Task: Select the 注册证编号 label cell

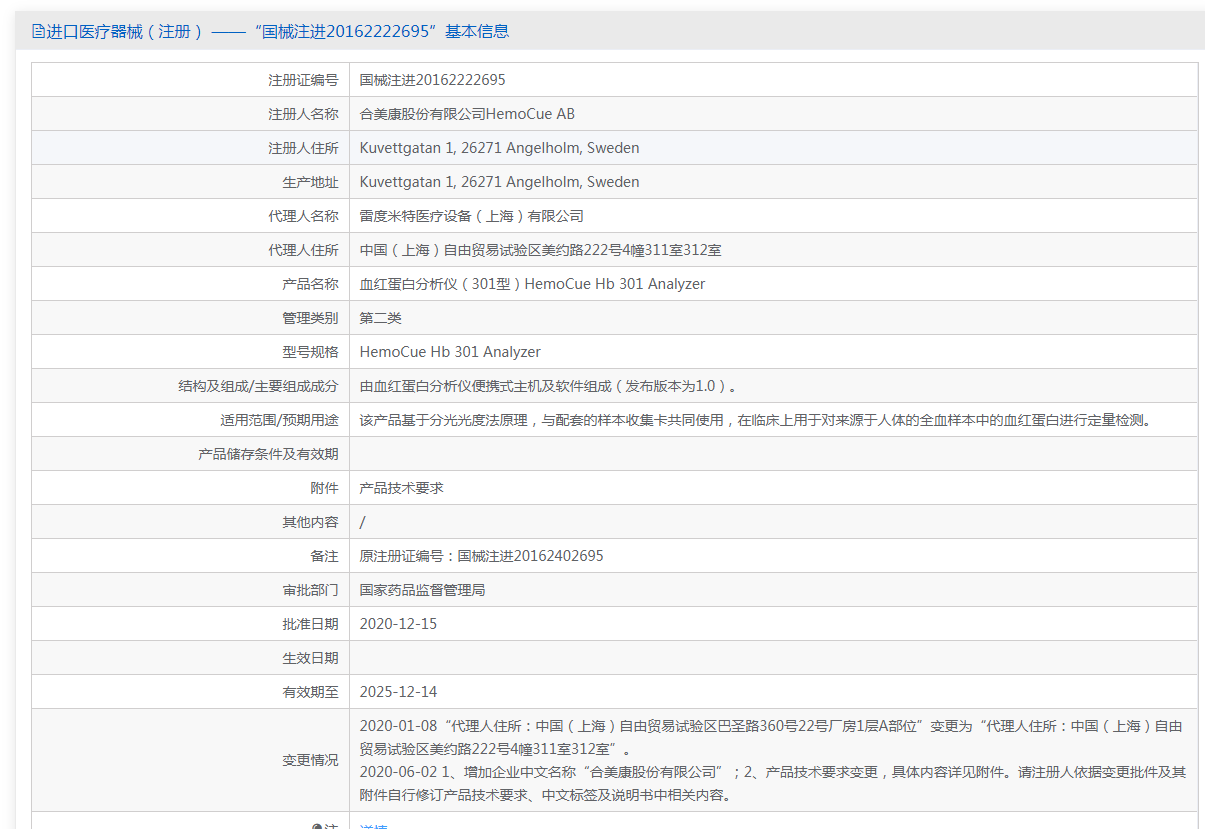Action: coord(190,80)
